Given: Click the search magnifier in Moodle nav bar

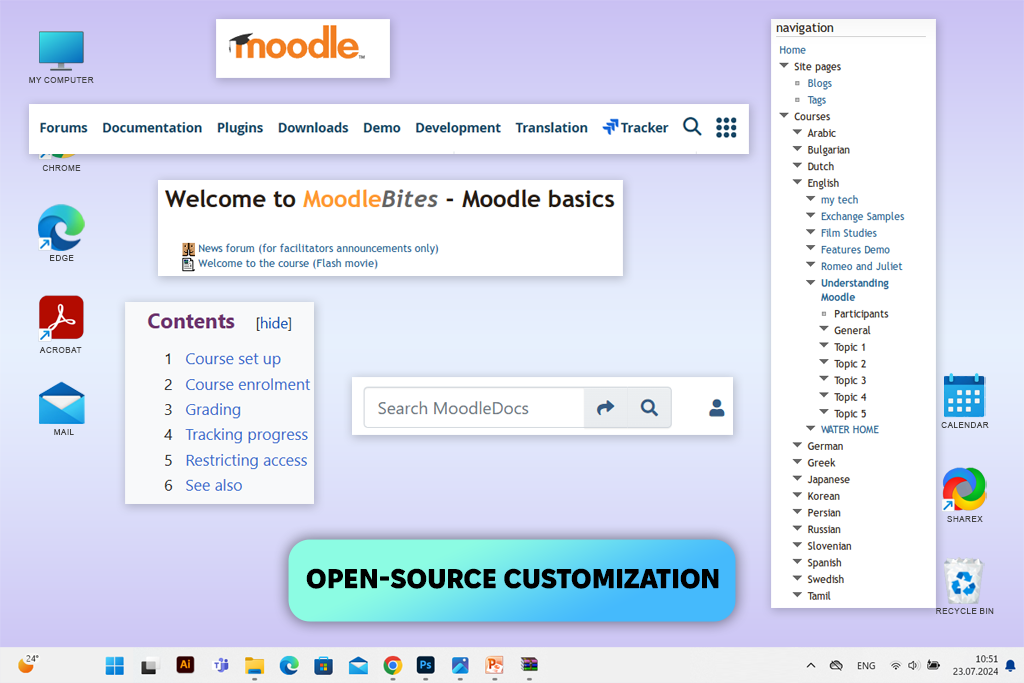Looking at the screenshot, I should (x=692, y=127).
